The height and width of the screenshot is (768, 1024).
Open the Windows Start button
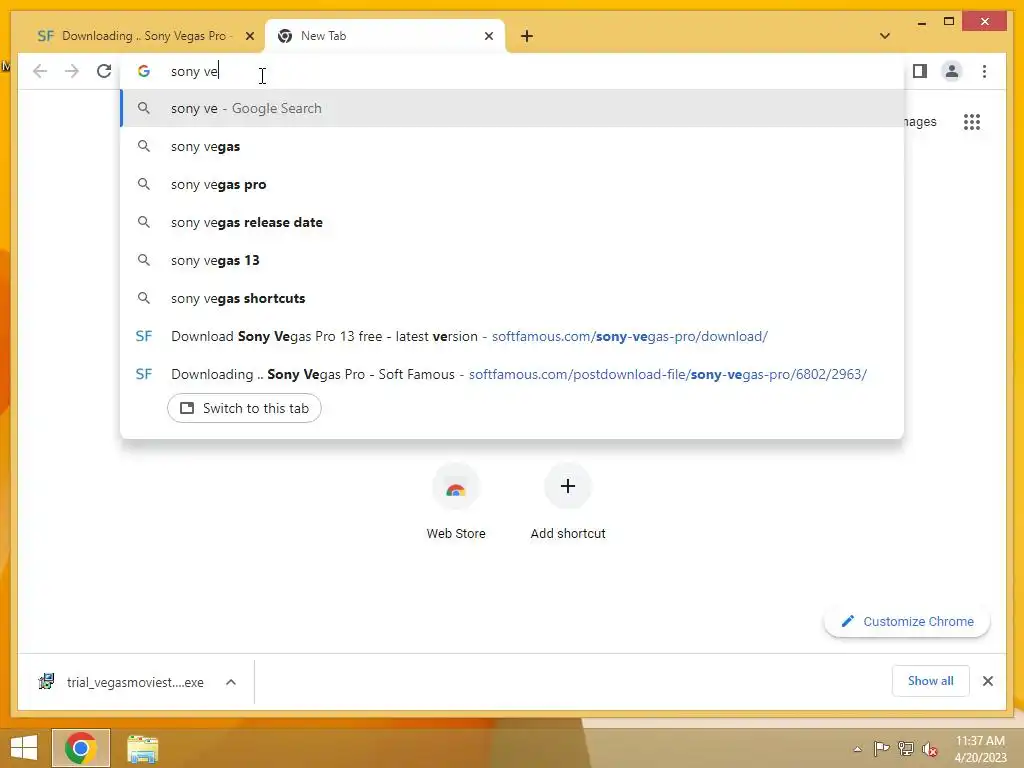point(24,748)
